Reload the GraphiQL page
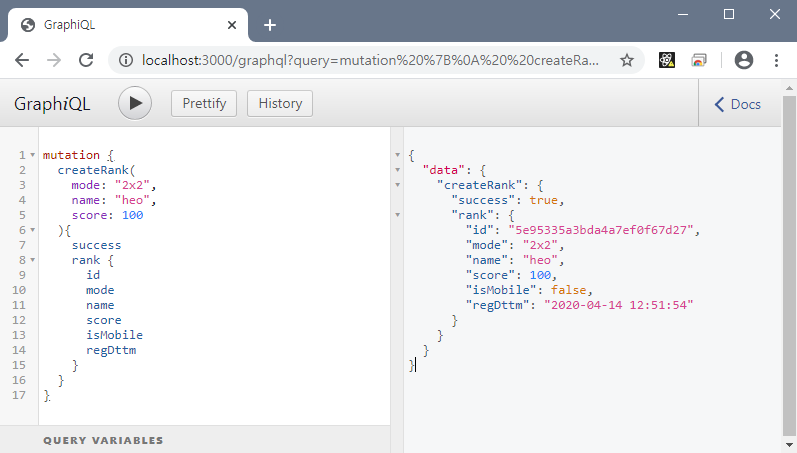The image size is (797, 453). (x=86, y=60)
